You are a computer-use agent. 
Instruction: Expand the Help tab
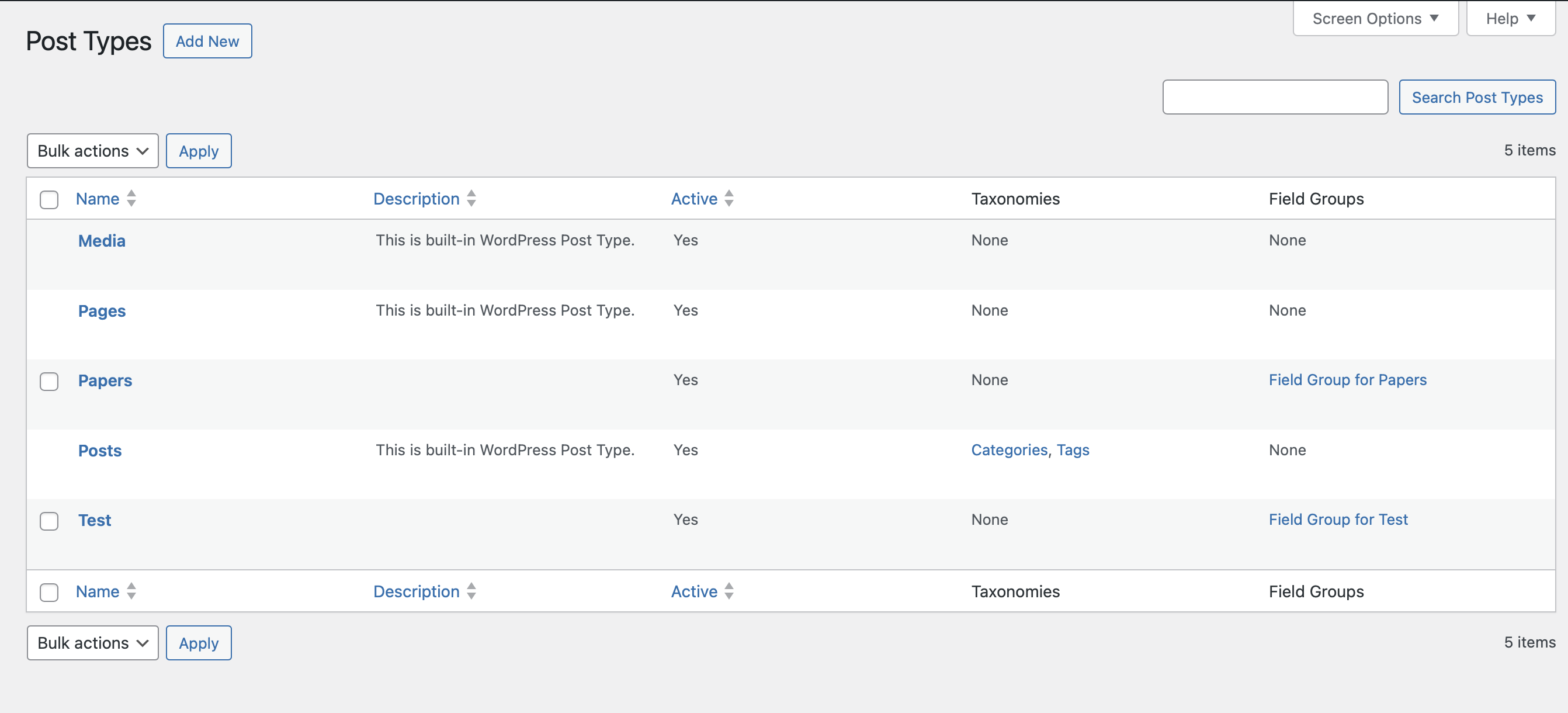tap(1510, 19)
